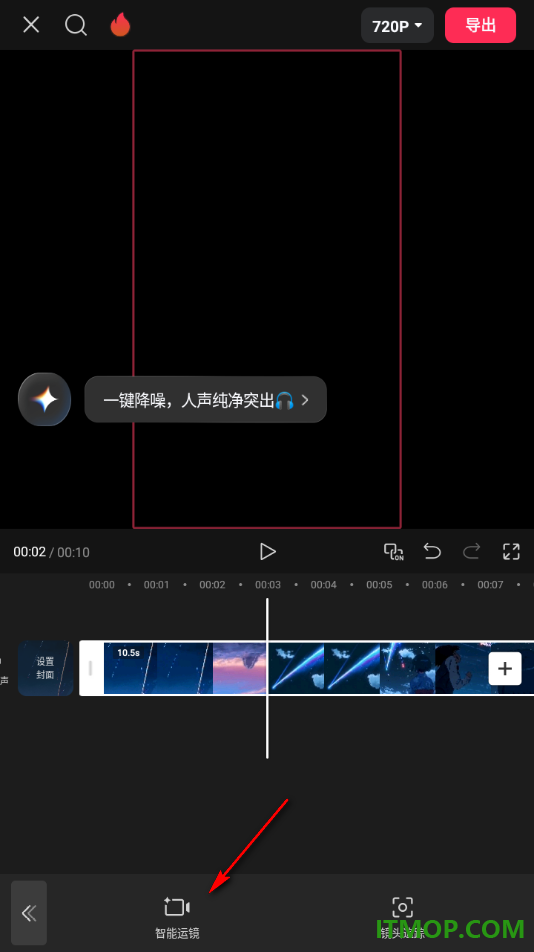Viewport: 534px width, 952px height.
Task: Tap the flame trending icon
Action: click(x=120, y=25)
